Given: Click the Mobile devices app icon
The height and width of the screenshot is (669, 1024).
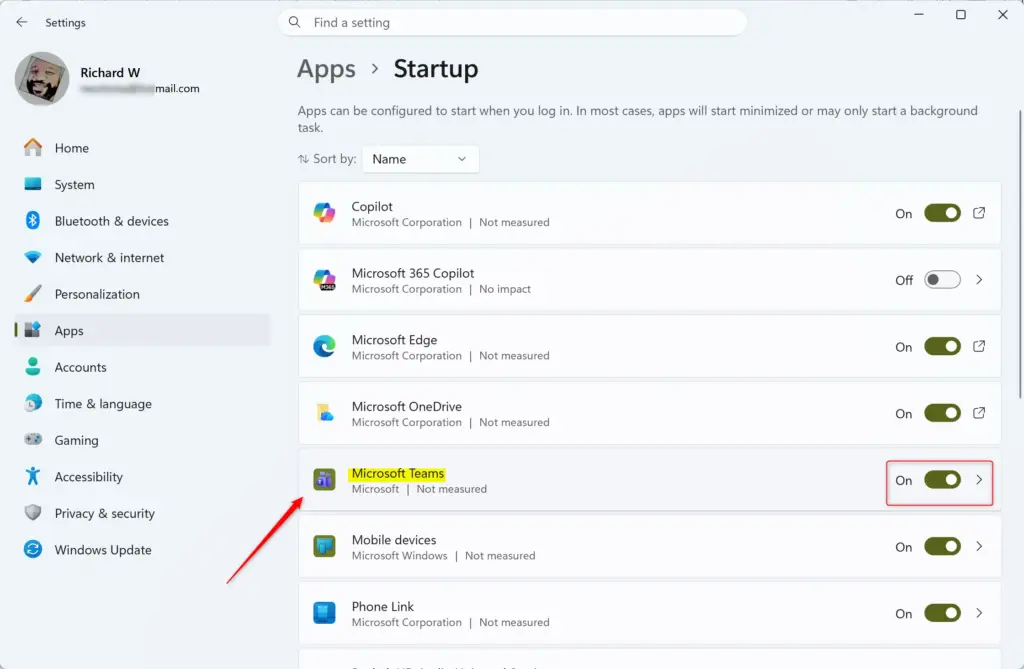Looking at the screenshot, I should (325, 546).
